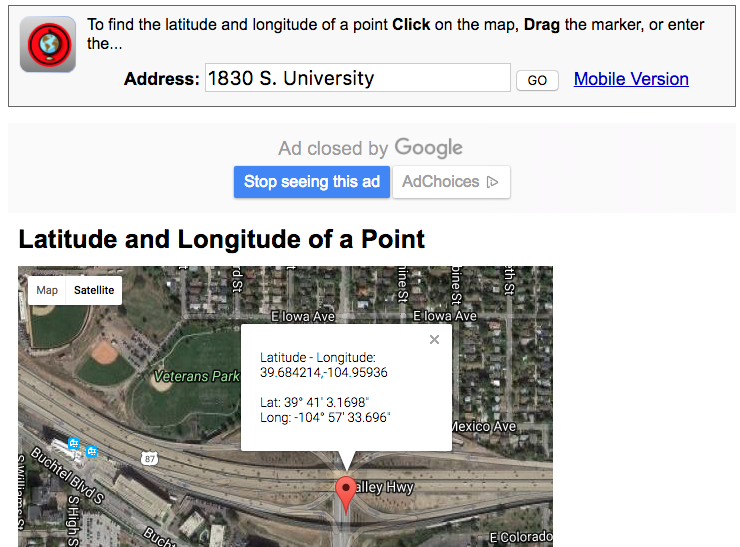This screenshot has width=740, height=547.
Task: Click the AdChoices triangle icon
Action: (492, 182)
